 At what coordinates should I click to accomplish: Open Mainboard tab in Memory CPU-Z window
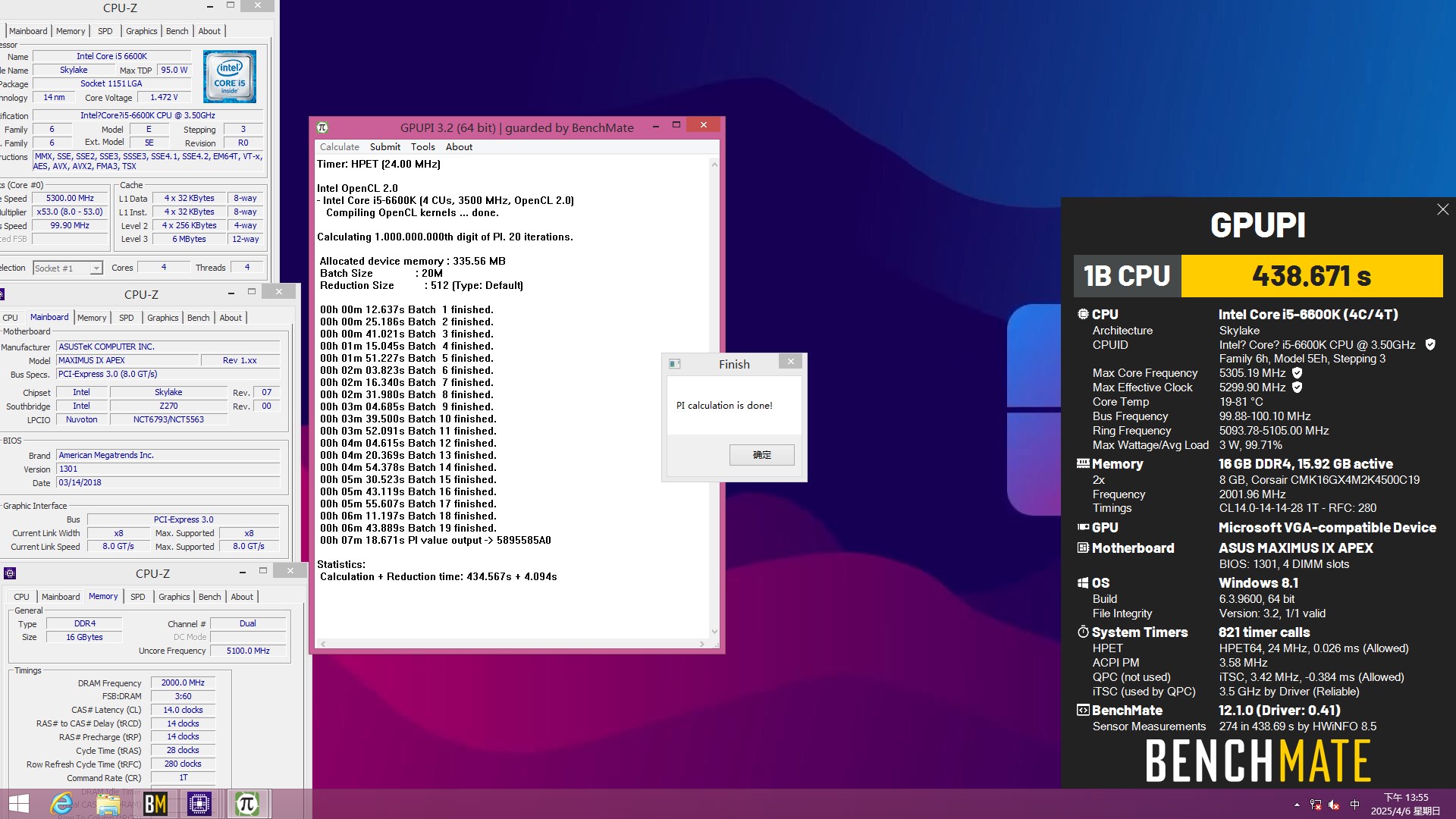click(x=61, y=597)
